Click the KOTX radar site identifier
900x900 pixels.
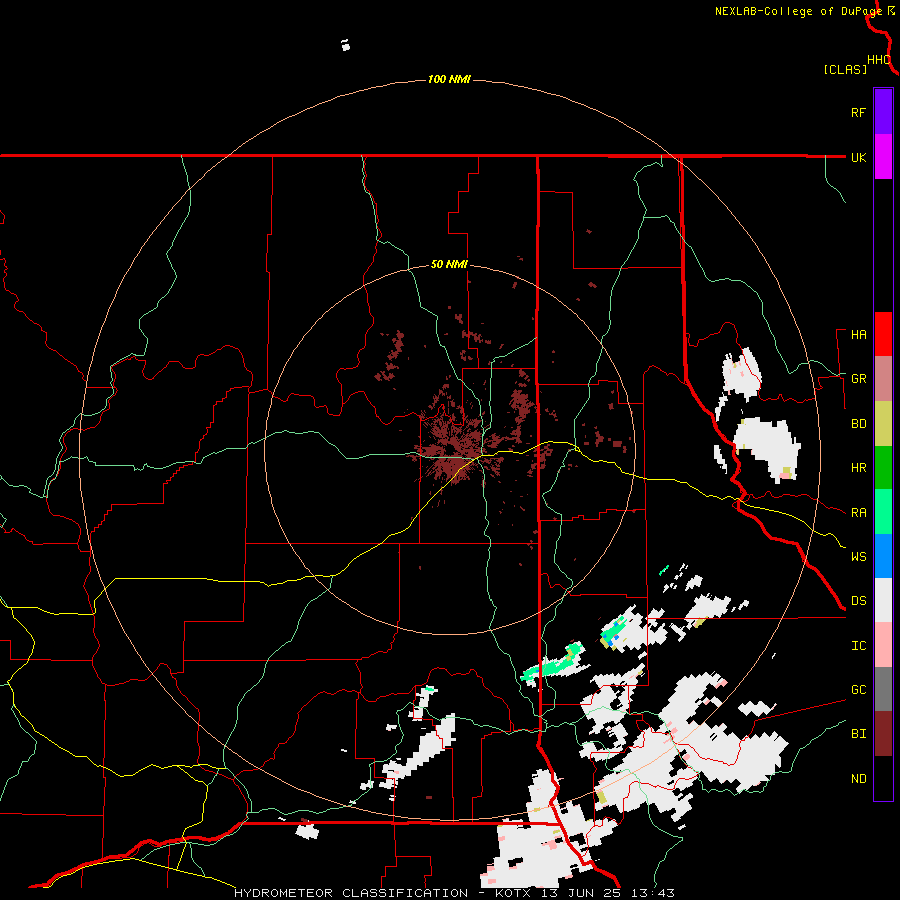point(510,893)
